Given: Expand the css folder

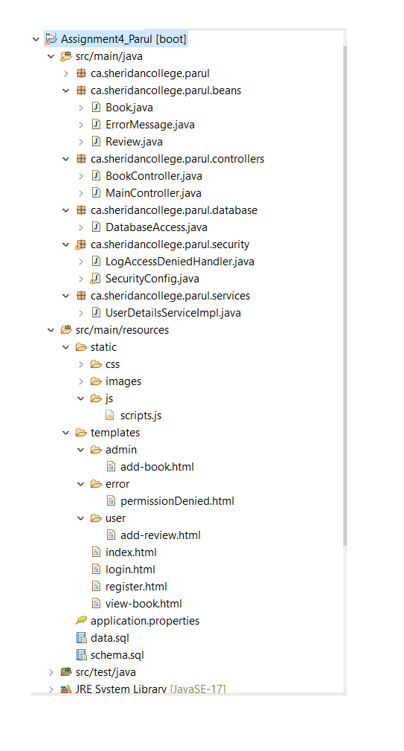Looking at the screenshot, I should (x=81, y=364).
